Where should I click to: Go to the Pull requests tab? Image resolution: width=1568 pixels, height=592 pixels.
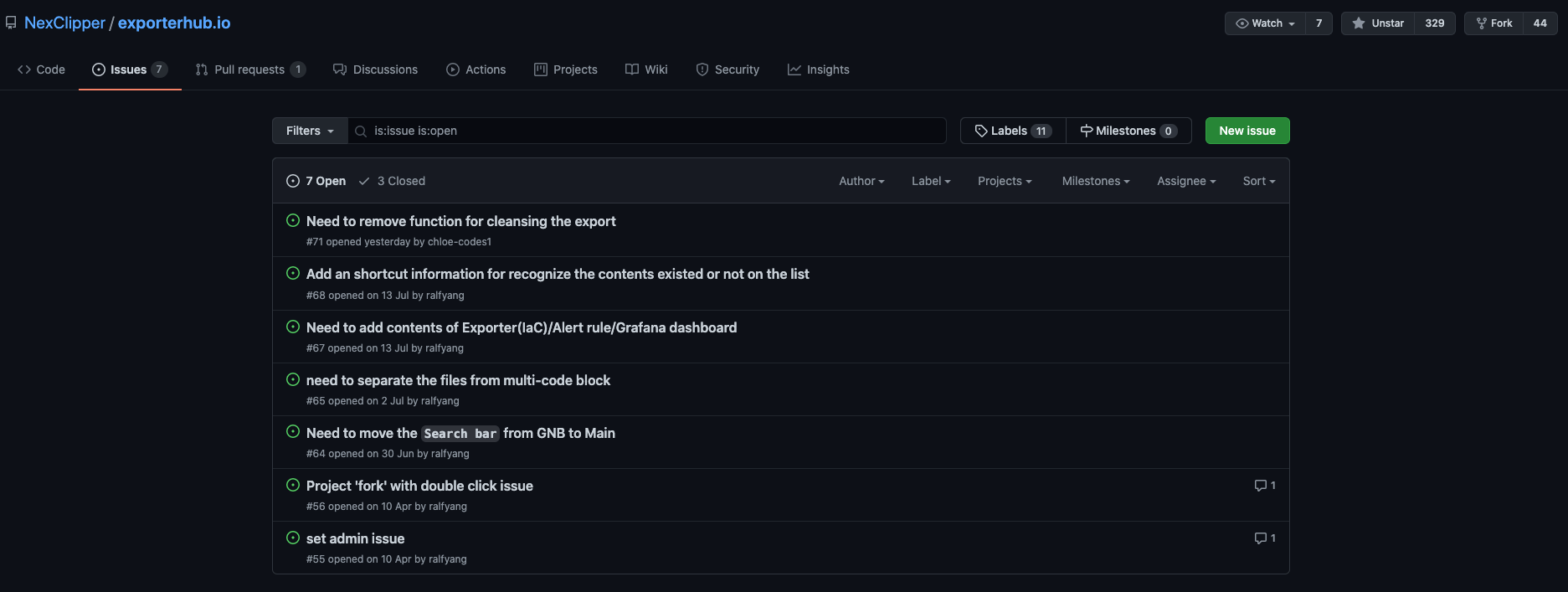pyautogui.click(x=250, y=69)
